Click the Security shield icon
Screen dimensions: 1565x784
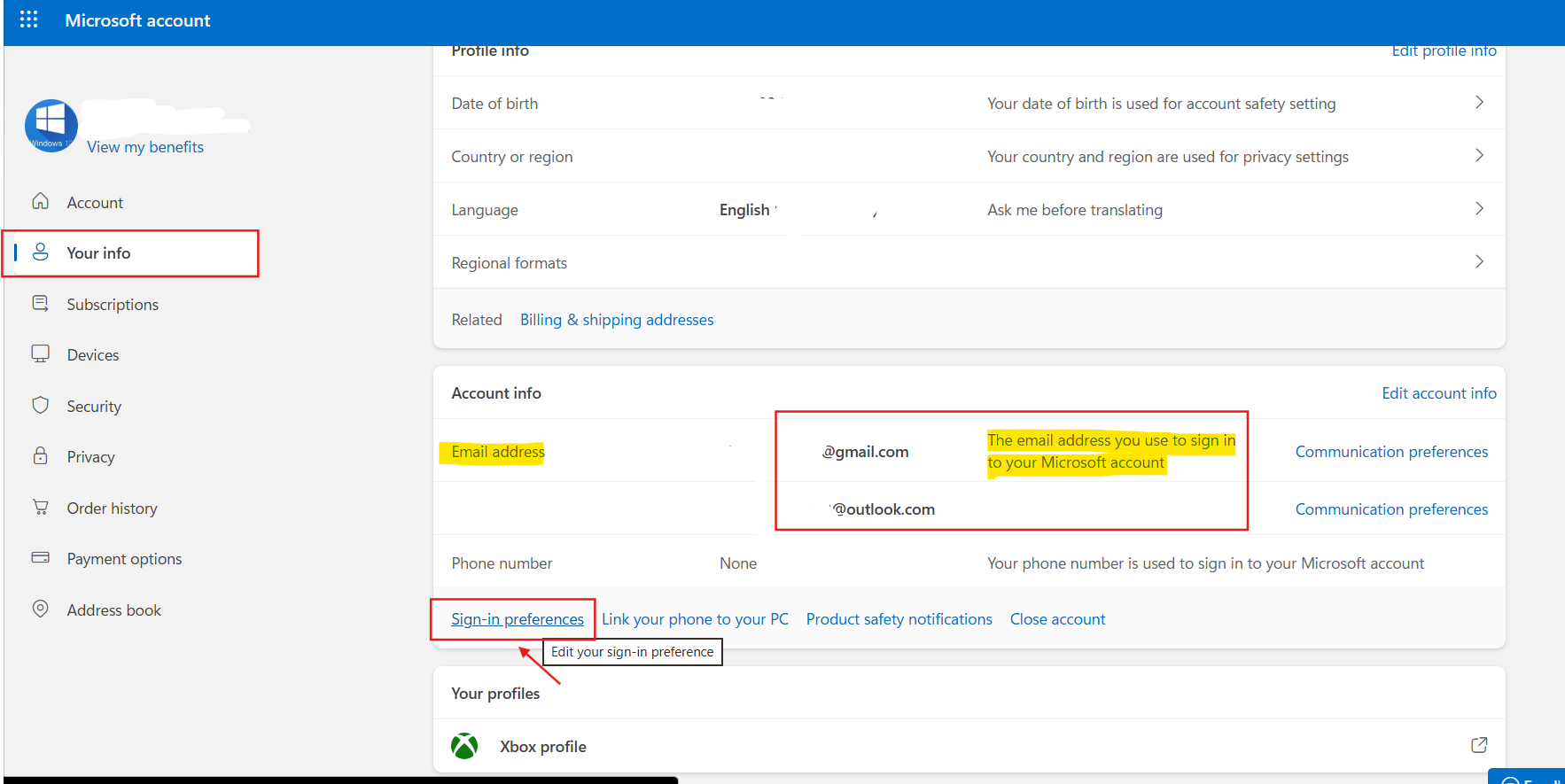pos(40,405)
